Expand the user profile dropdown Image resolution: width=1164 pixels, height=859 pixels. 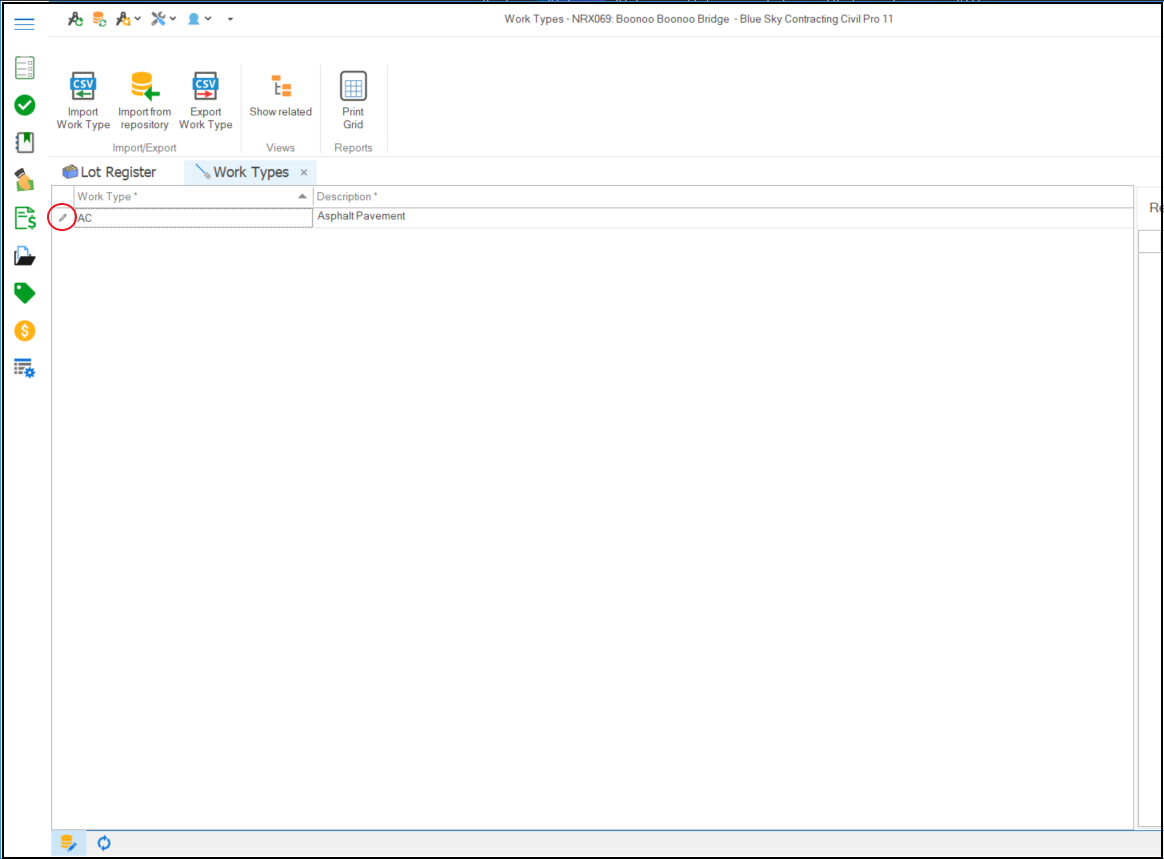(x=208, y=19)
